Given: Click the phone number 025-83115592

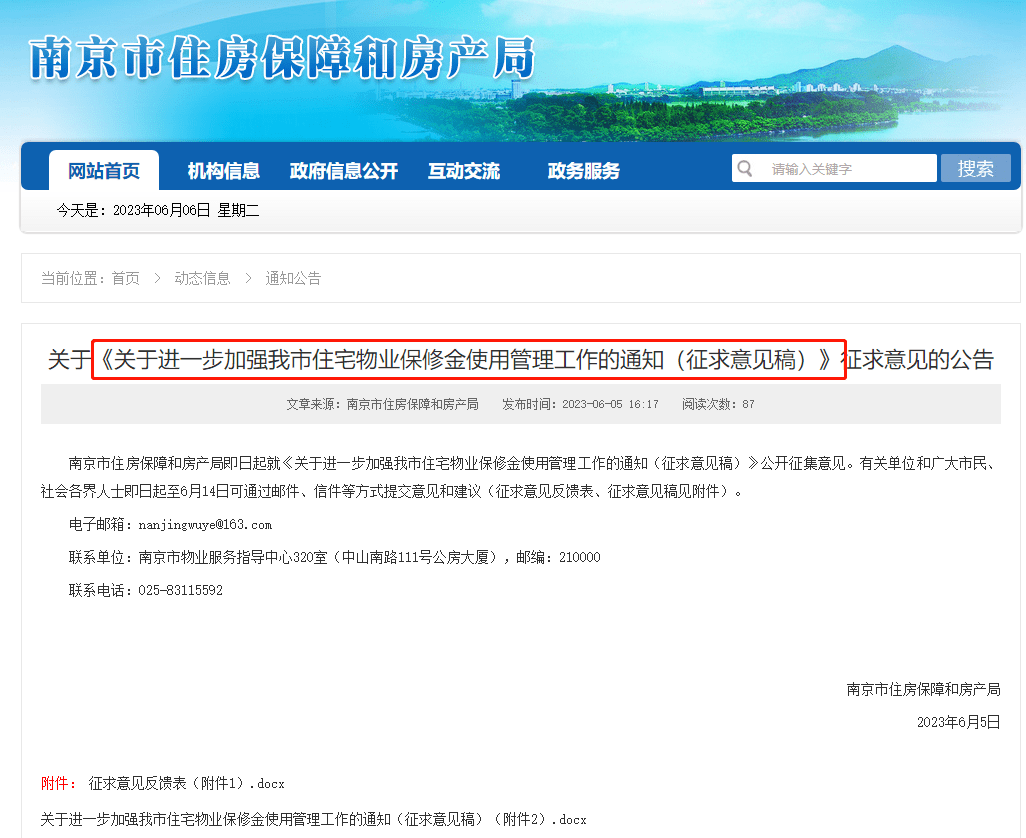Looking at the screenshot, I should pos(181,591).
